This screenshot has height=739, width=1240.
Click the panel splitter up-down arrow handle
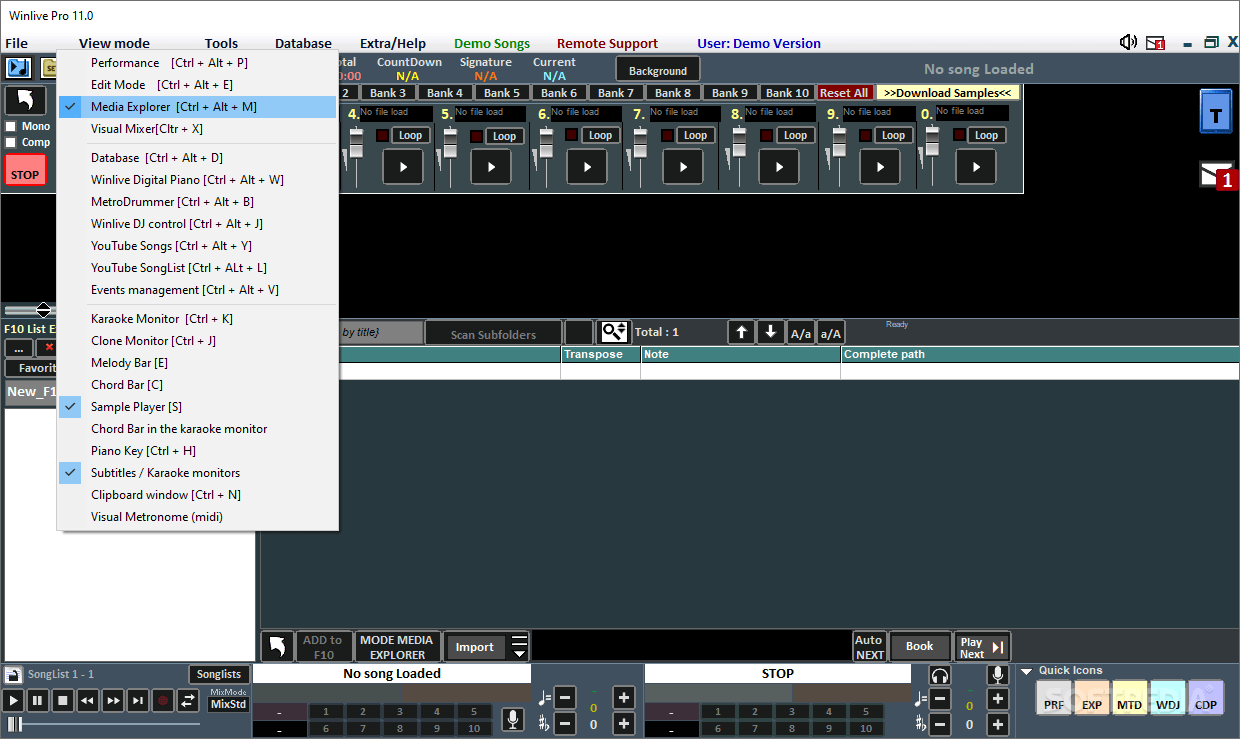point(43,310)
